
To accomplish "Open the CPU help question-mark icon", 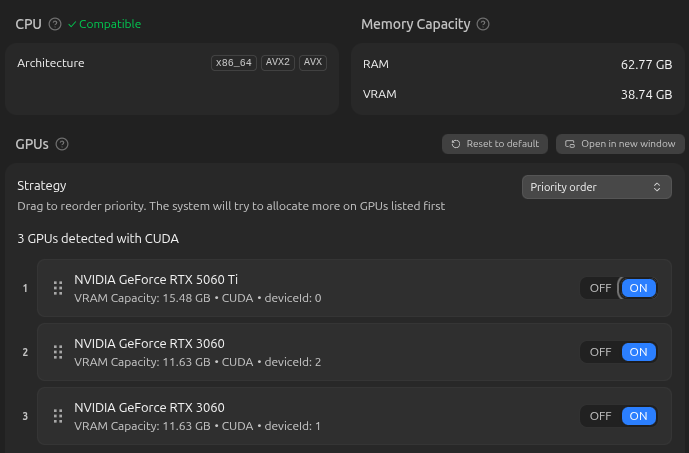I will pyautogui.click(x=55, y=24).
